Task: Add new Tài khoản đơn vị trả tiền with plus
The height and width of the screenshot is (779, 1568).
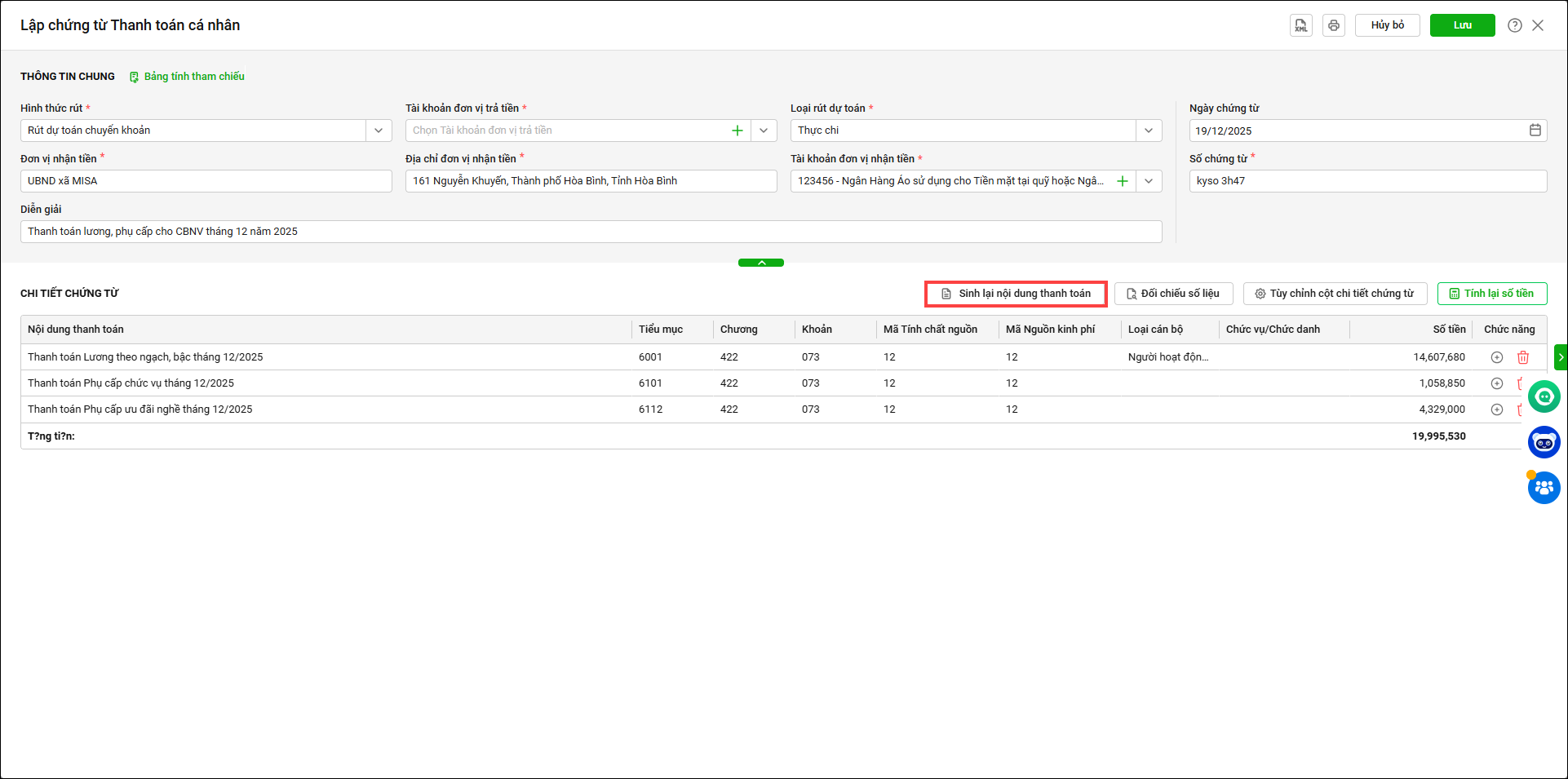Action: [x=737, y=131]
